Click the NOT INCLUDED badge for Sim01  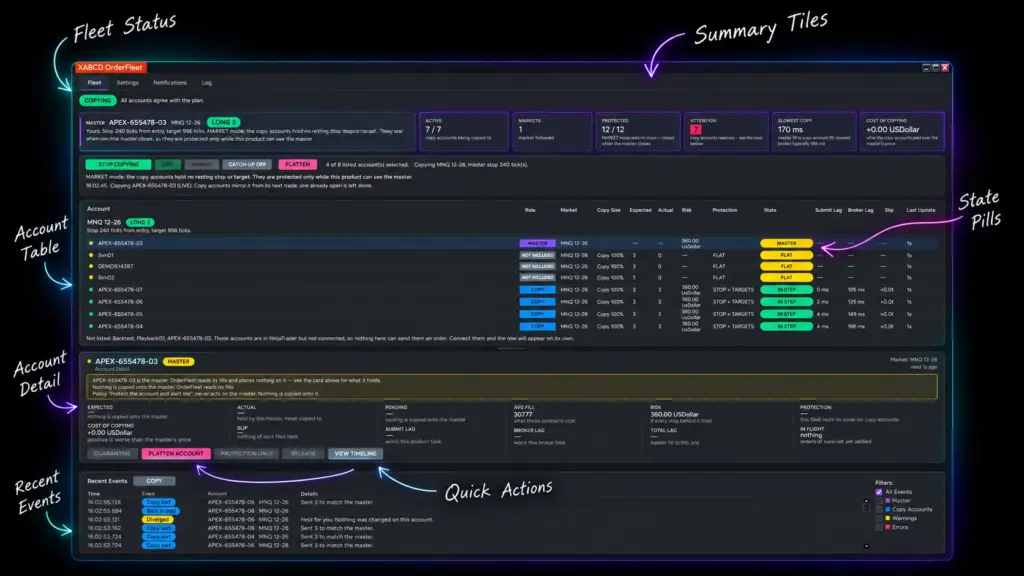(x=537, y=255)
